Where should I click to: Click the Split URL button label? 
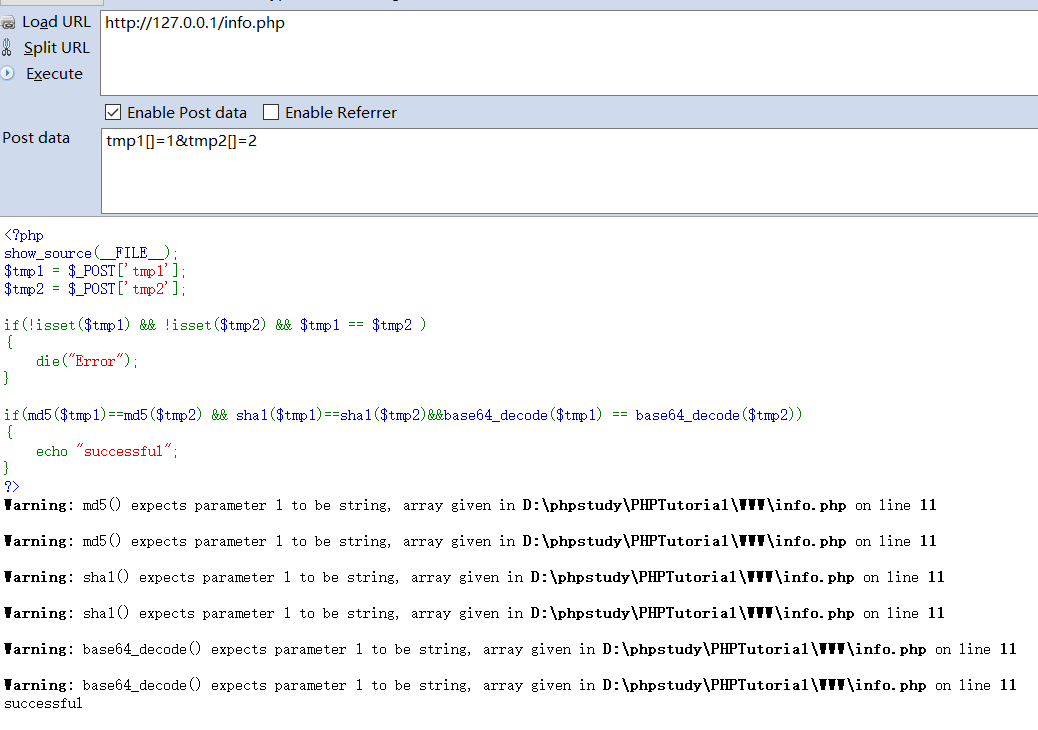tap(56, 48)
